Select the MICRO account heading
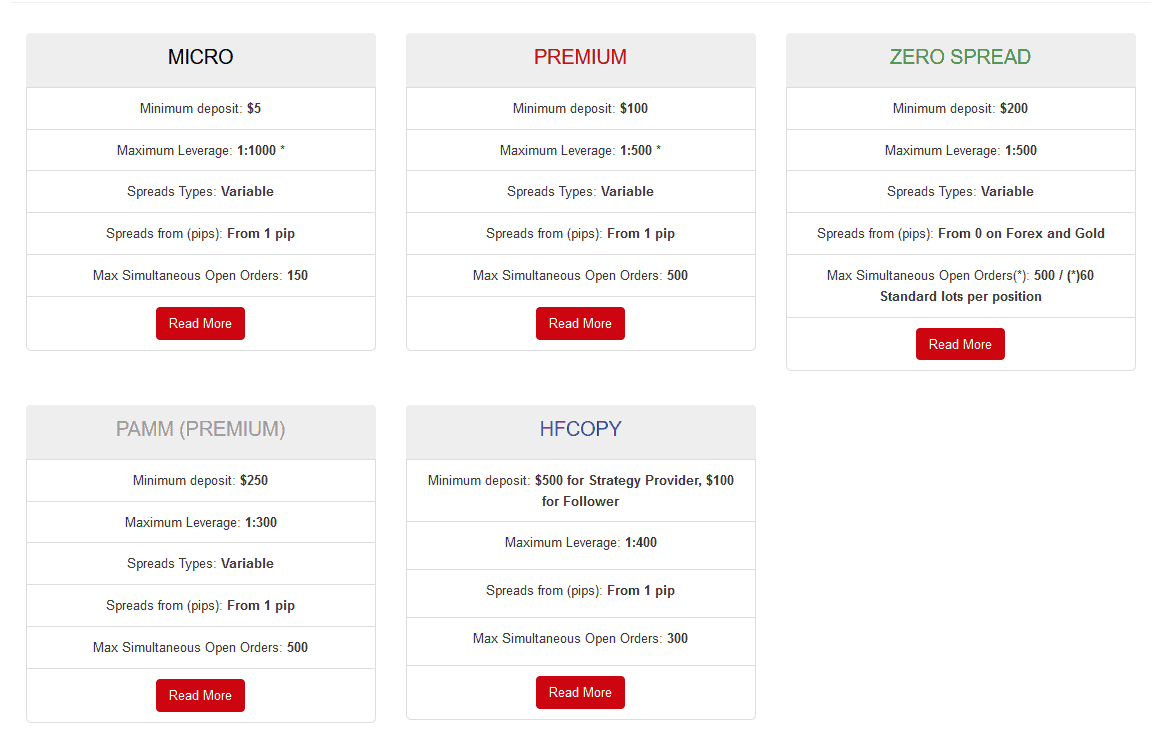Viewport: 1153px width, 741px height. [201, 57]
